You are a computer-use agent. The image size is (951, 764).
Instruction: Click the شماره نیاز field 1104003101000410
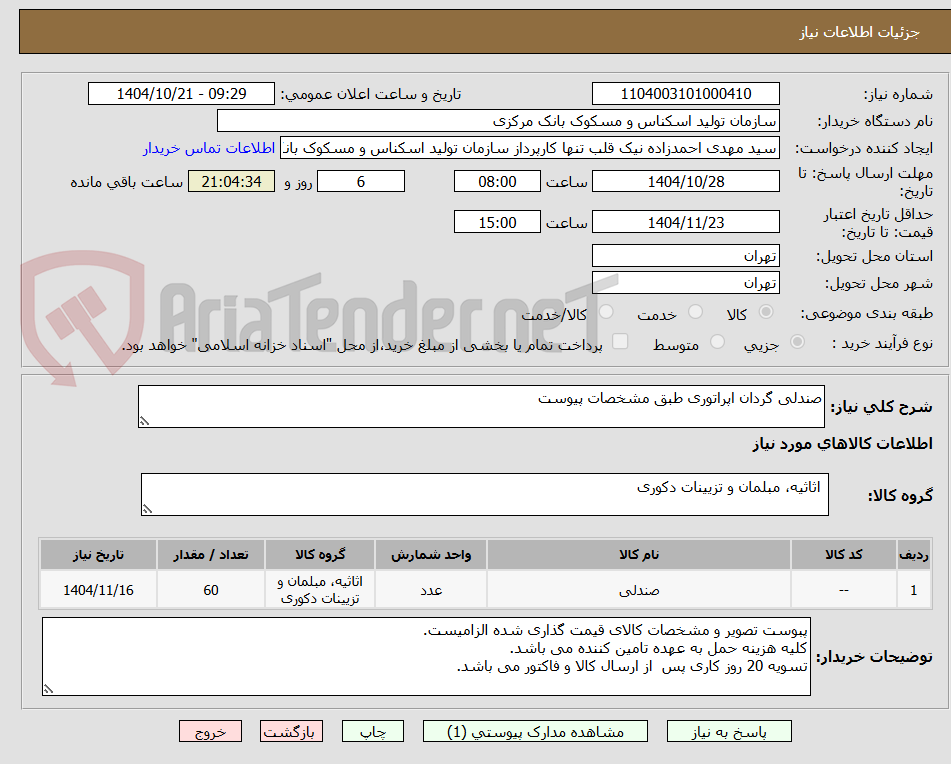point(685,94)
